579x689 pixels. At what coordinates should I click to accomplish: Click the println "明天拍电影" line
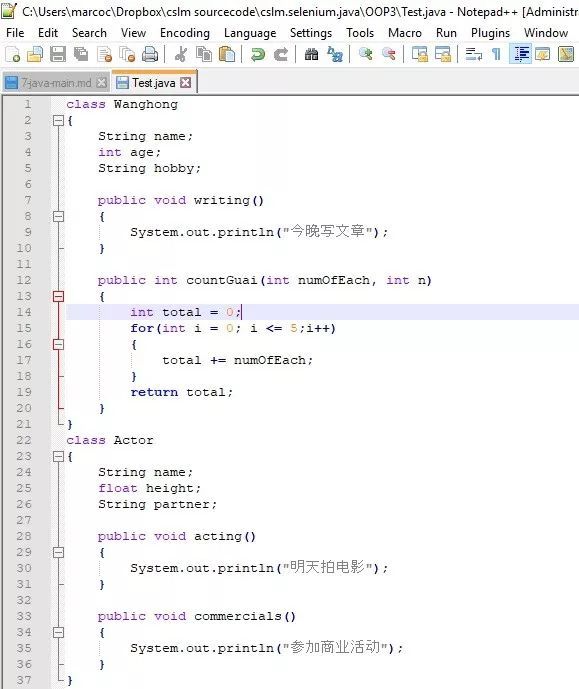tap(259, 568)
